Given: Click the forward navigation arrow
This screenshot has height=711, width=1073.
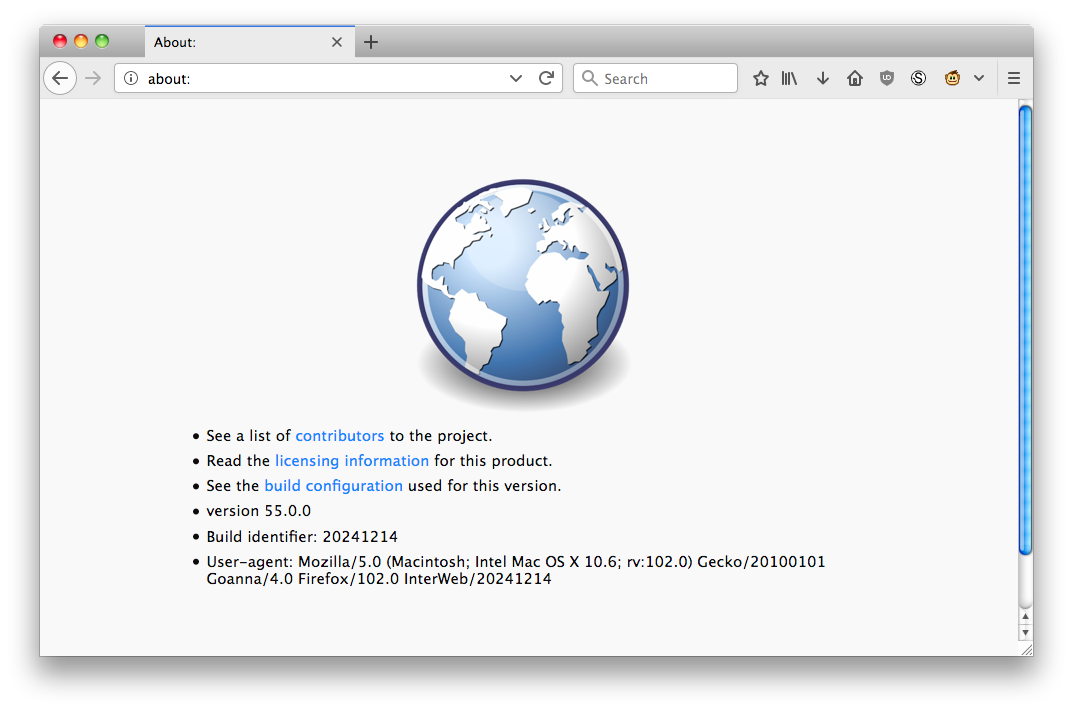Looking at the screenshot, I should (x=93, y=78).
